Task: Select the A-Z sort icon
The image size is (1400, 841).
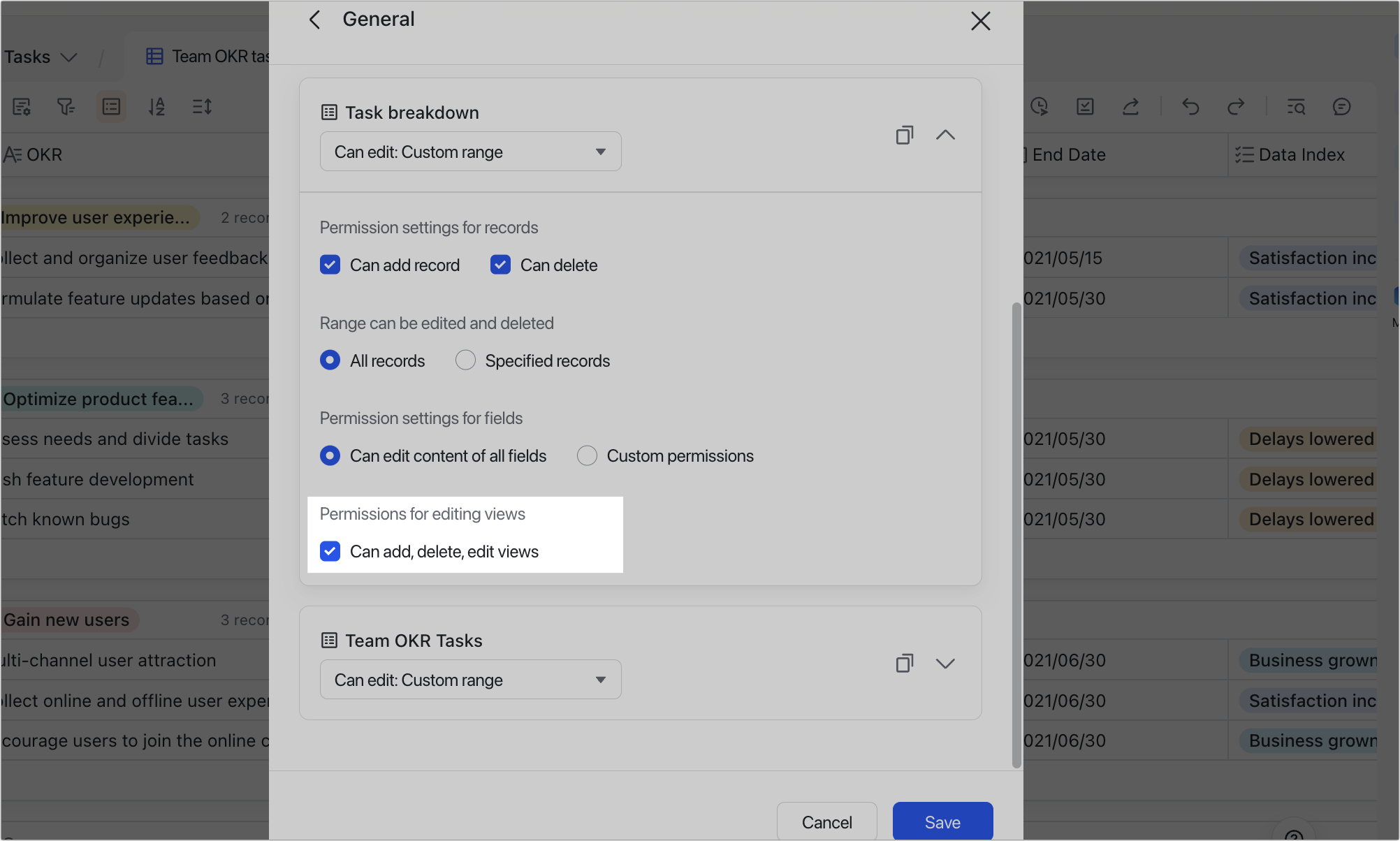Action: 156,106
